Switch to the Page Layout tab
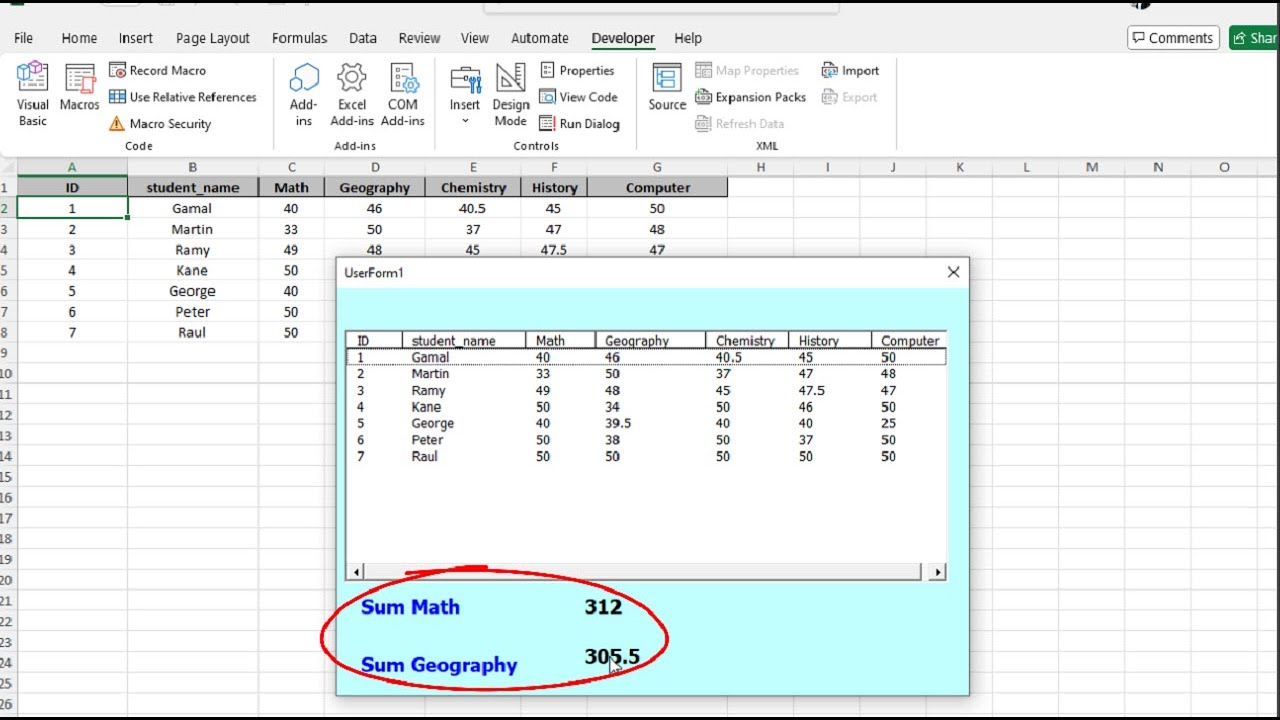Screen dimensions: 1280x720 pos(213,38)
